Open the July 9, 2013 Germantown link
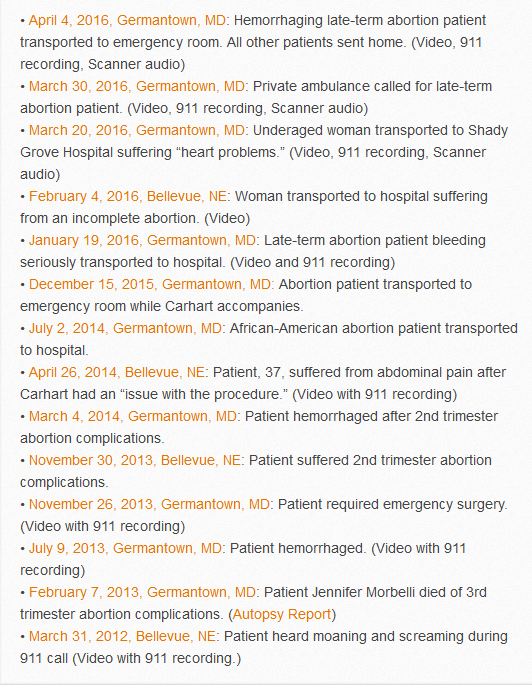This screenshot has width=532, height=690. click(x=125, y=548)
